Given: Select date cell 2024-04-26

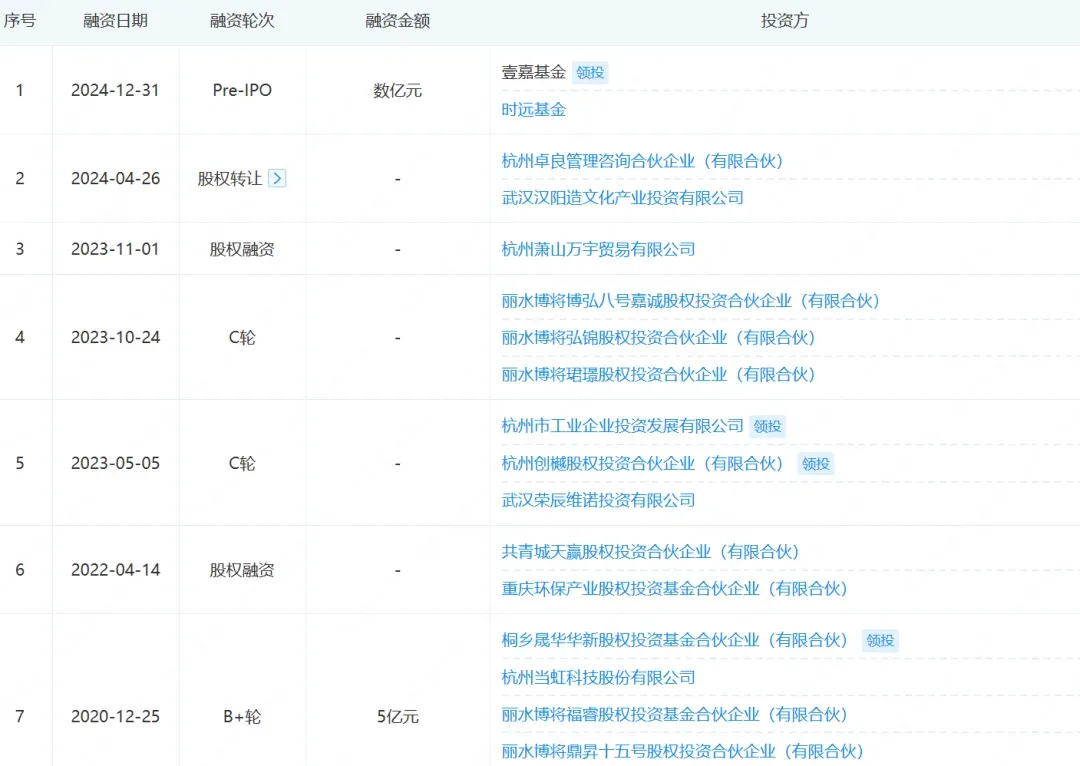Looking at the screenshot, I should coord(116,178).
